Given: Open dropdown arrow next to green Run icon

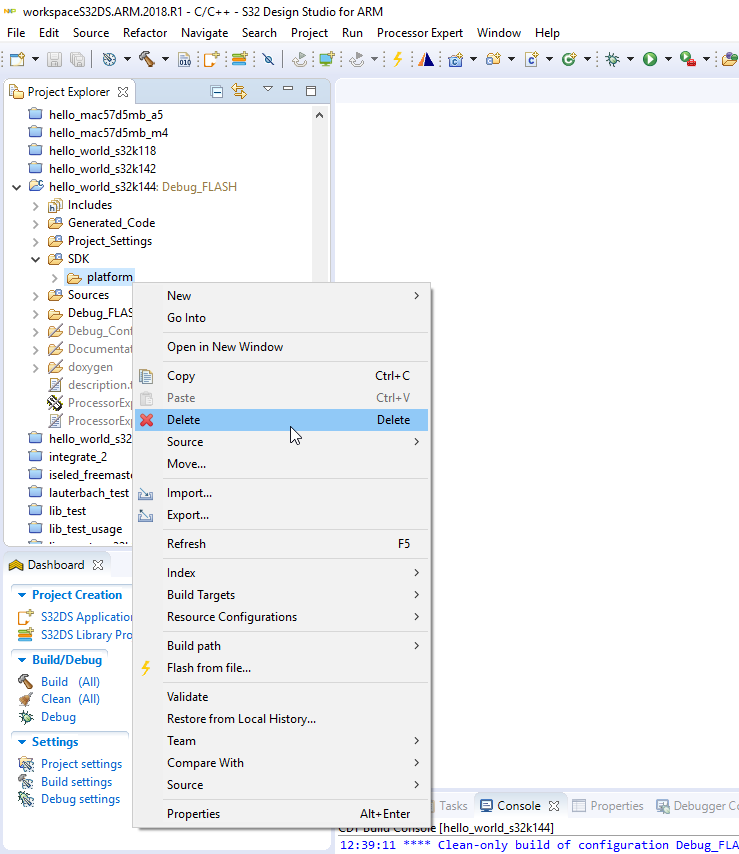Looking at the screenshot, I should click(668, 59).
